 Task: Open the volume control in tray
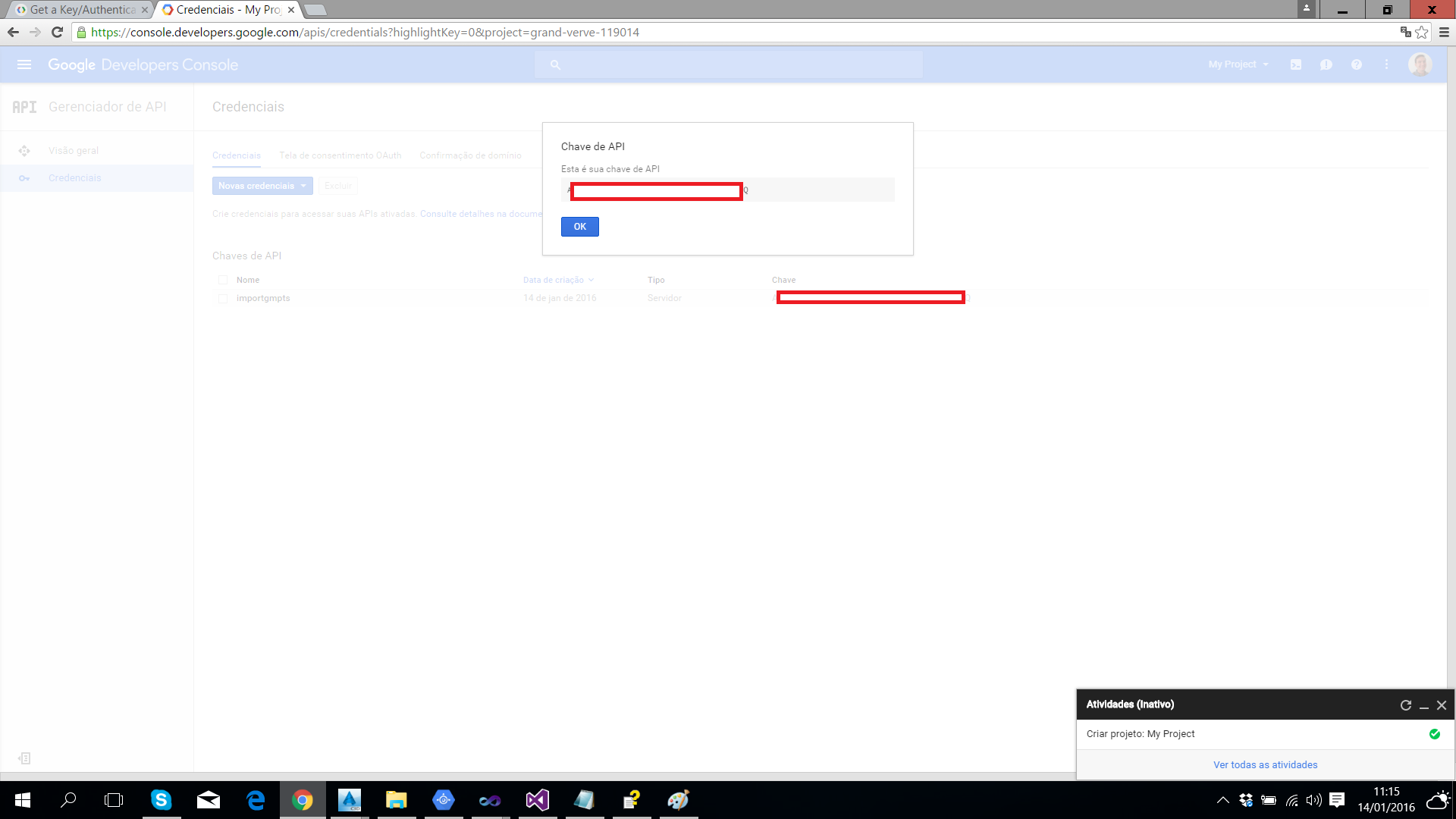[x=1314, y=800]
